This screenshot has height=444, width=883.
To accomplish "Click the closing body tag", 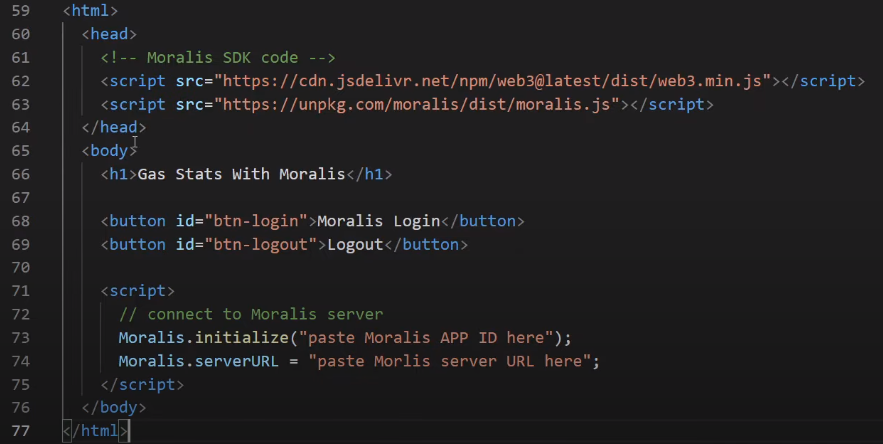I will [114, 407].
